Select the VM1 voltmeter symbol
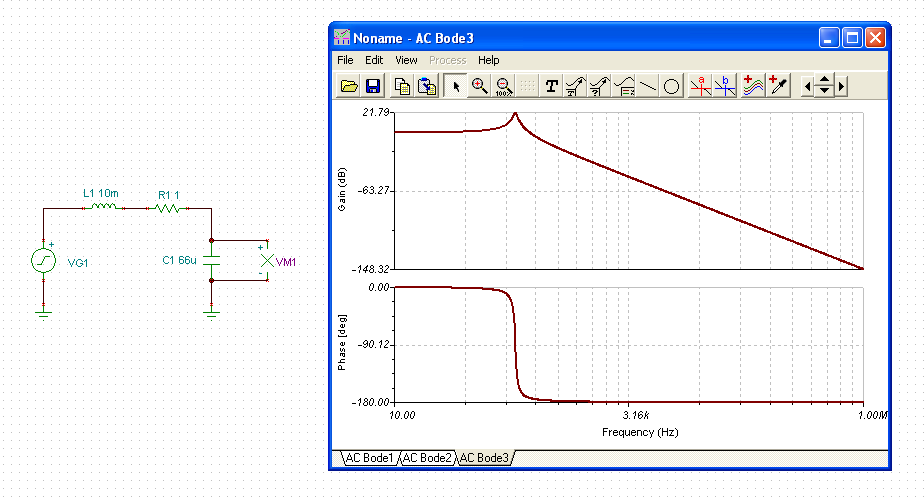The image size is (924, 499). pyautogui.click(x=267, y=260)
